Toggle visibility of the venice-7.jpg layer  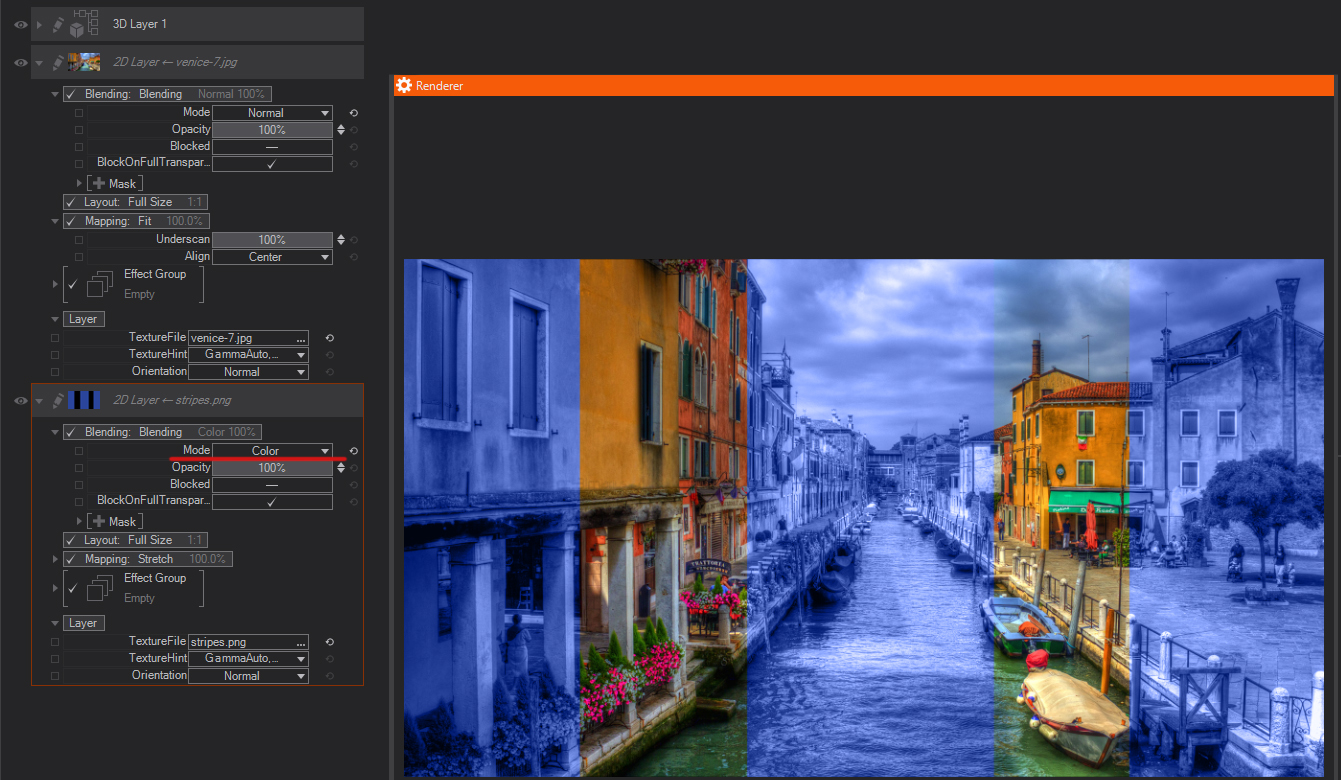pos(20,62)
